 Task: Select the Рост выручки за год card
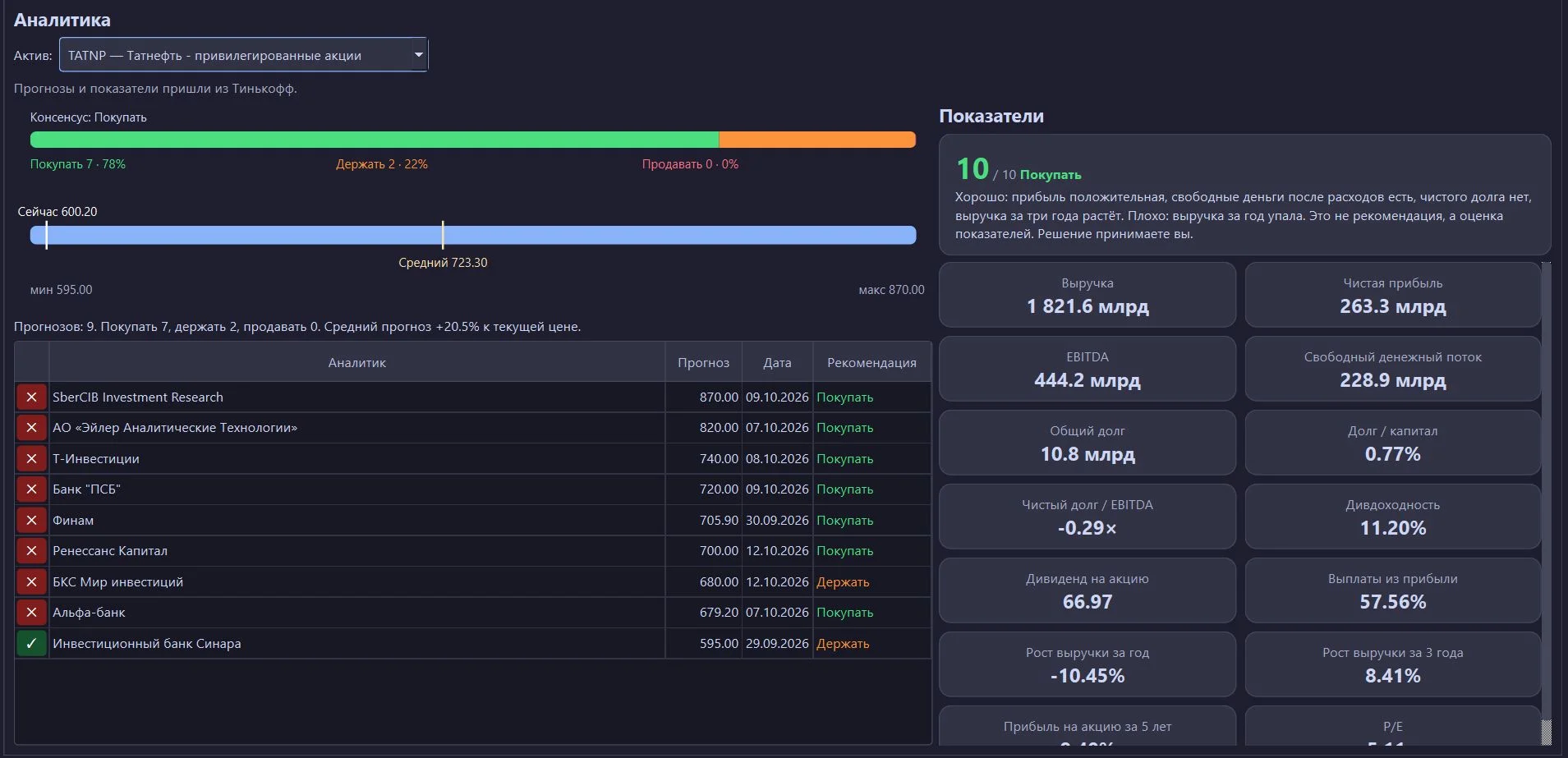[1087, 664]
